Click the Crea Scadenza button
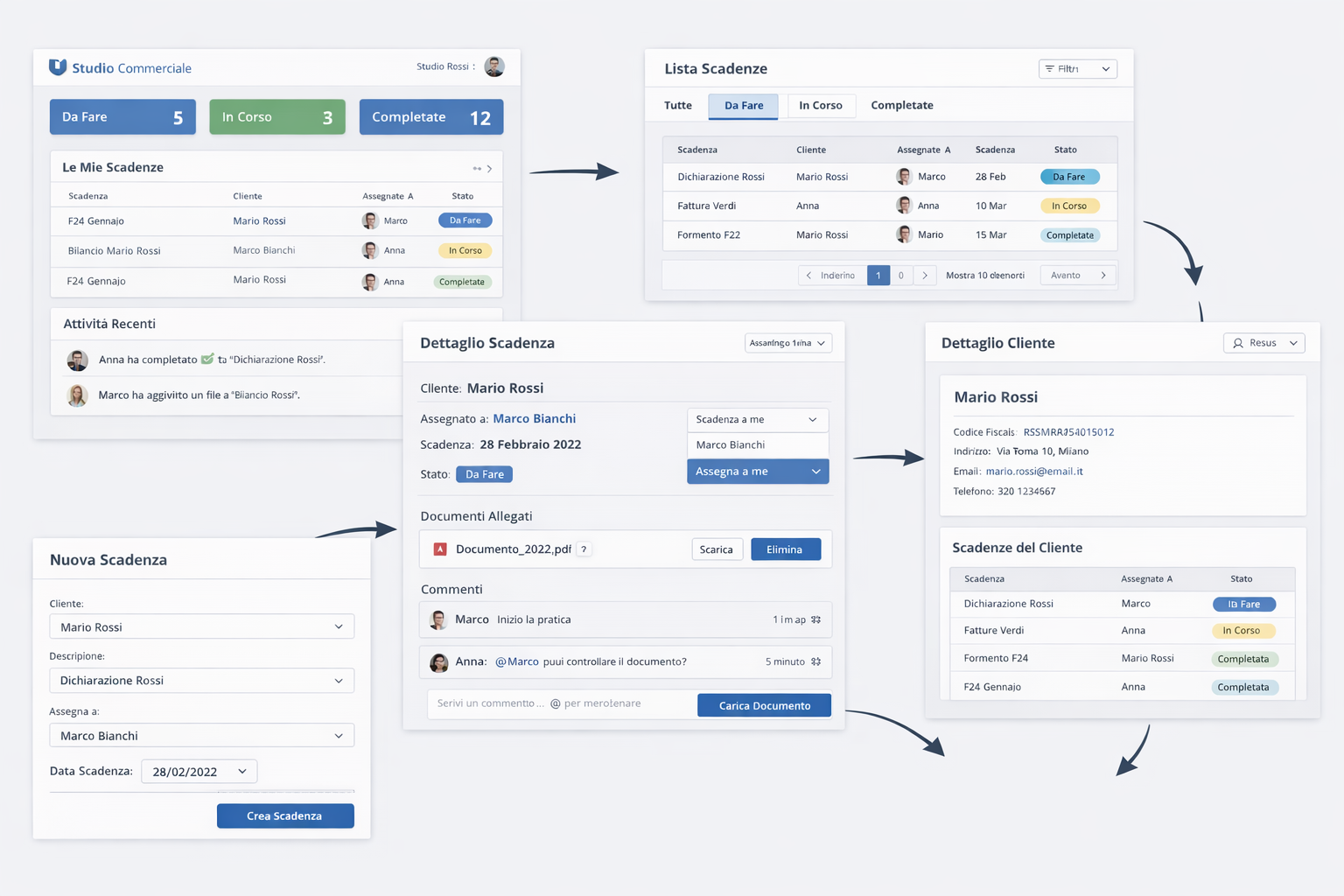The height and width of the screenshot is (896, 1344). pos(285,816)
